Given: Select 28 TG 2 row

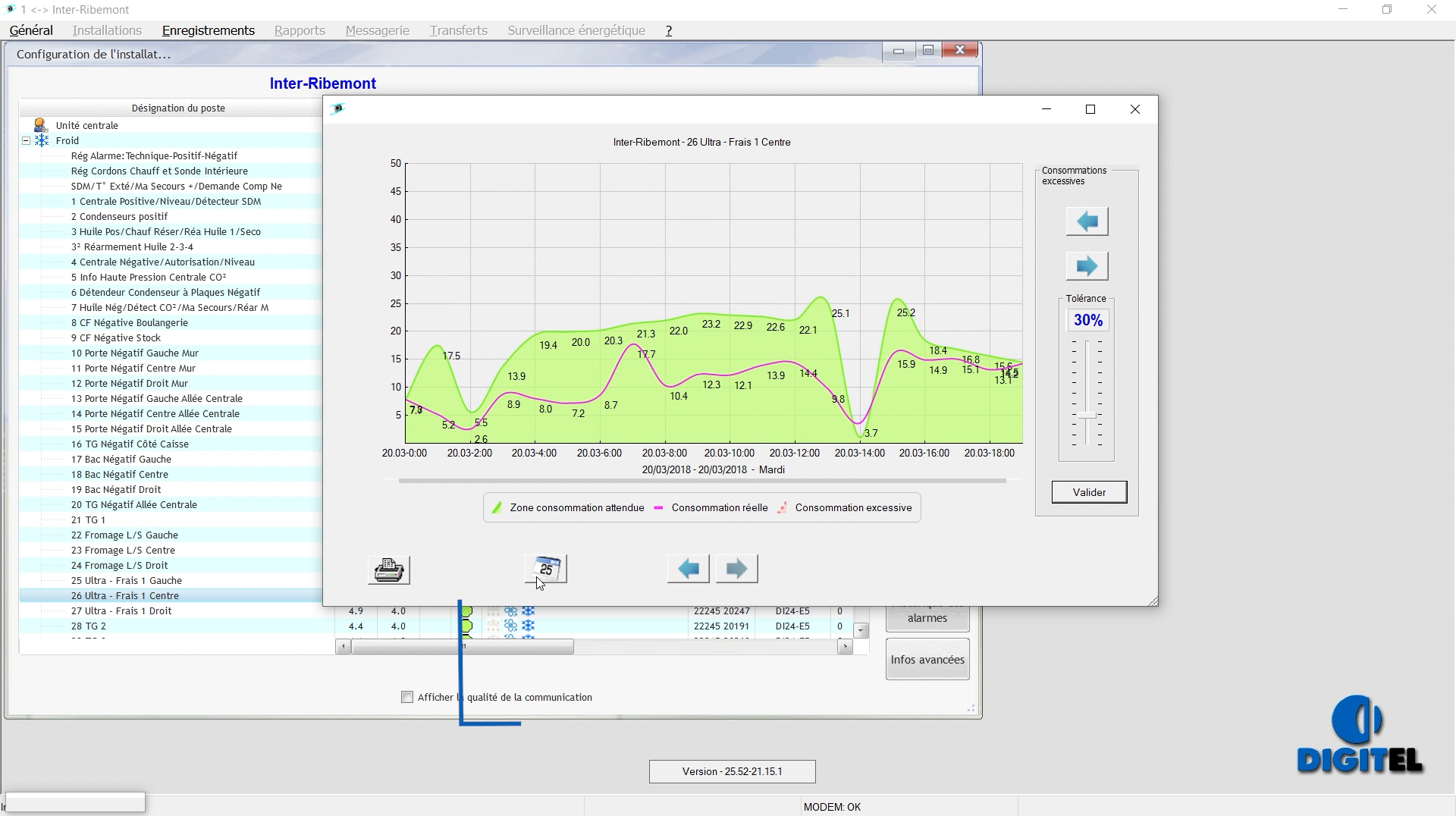Looking at the screenshot, I should (x=89, y=626).
